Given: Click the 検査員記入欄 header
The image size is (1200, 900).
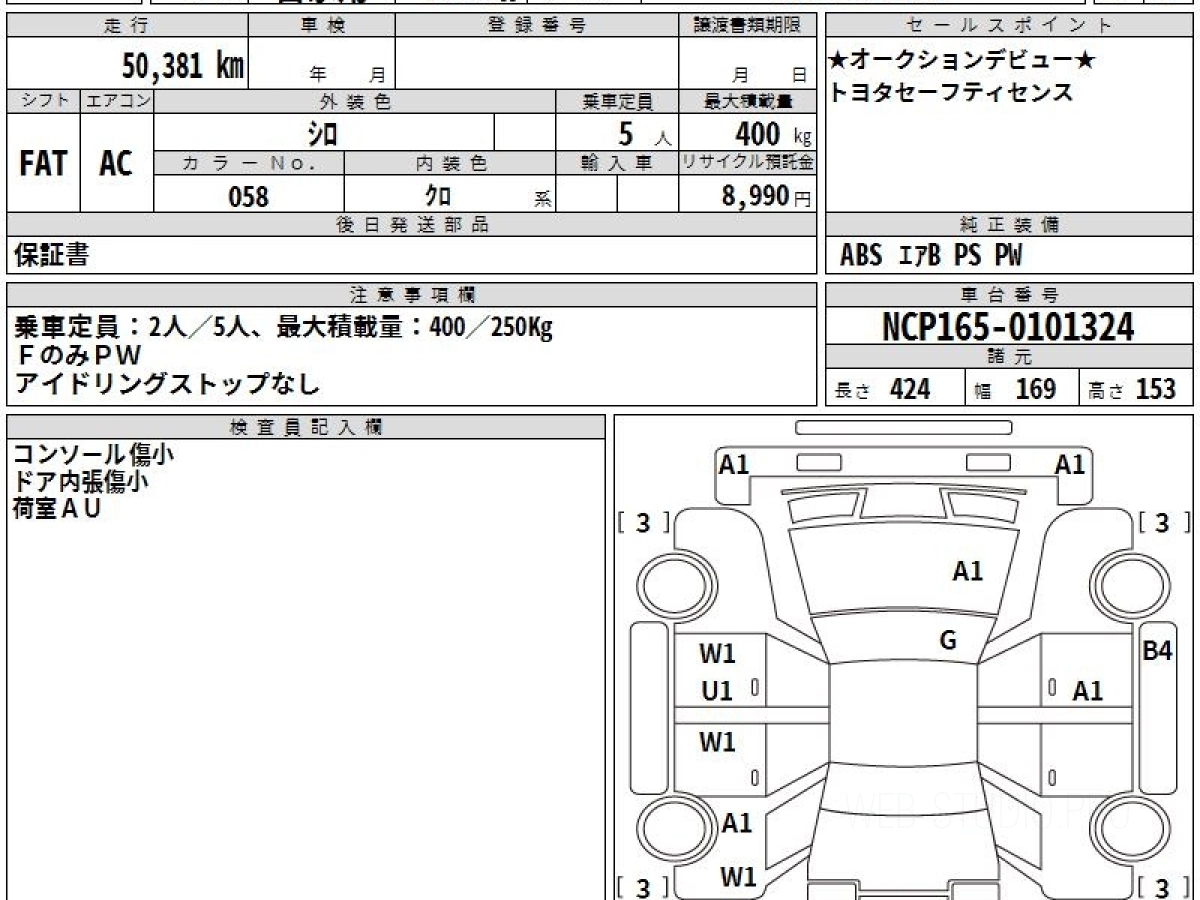Looking at the screenshot, I should tap(306, 427).
